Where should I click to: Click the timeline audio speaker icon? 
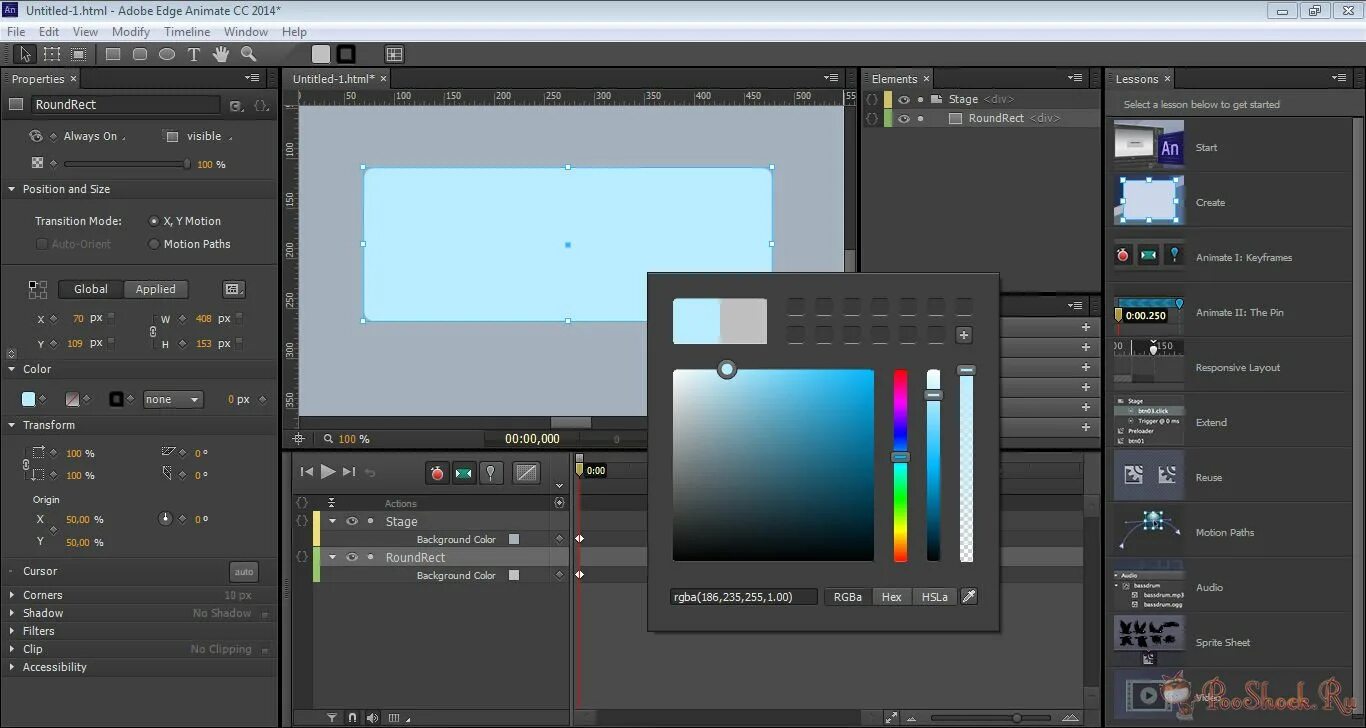pos(372,718)
